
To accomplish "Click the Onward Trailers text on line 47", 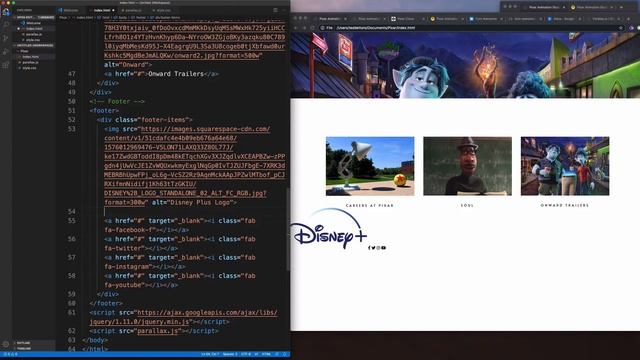I will point(176,74).
